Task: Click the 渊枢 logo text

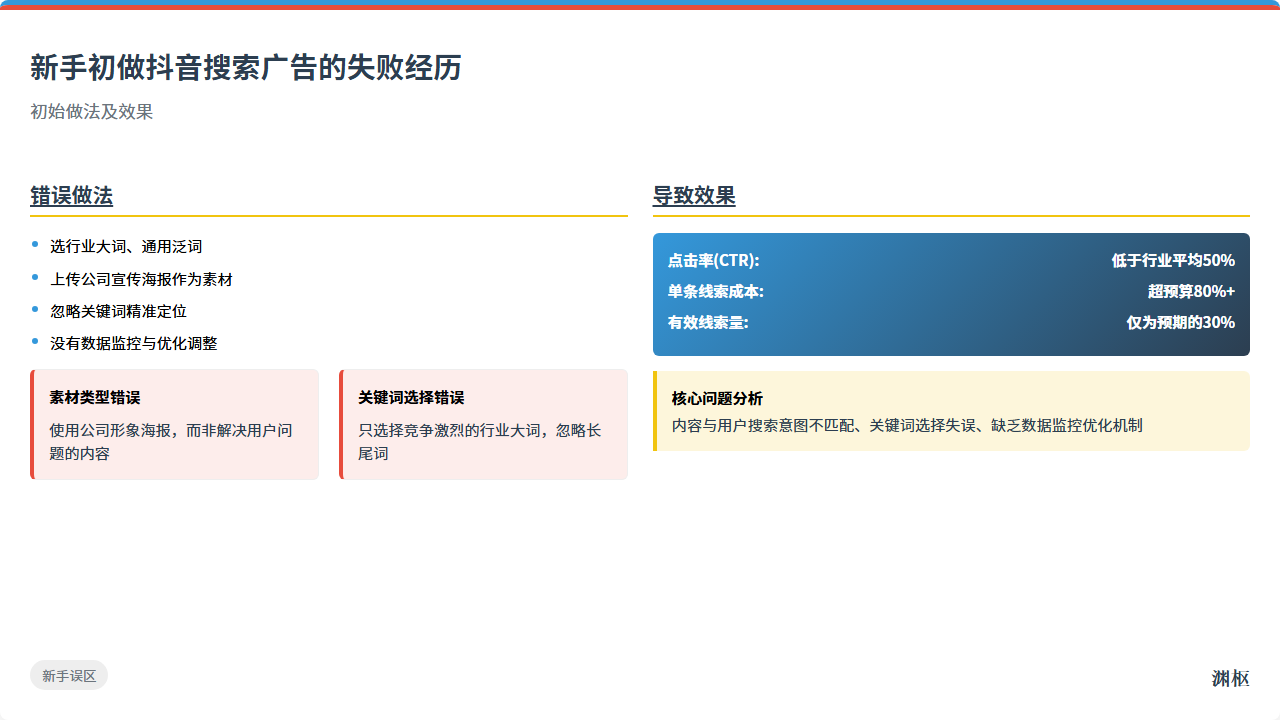Action: [1231, 679]
